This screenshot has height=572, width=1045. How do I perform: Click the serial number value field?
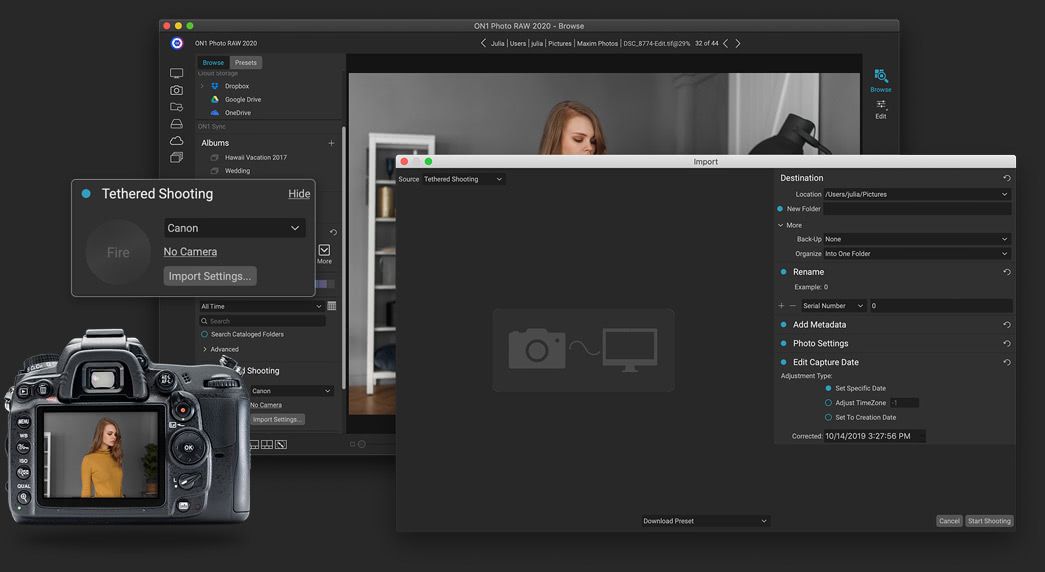coord(941,305)
